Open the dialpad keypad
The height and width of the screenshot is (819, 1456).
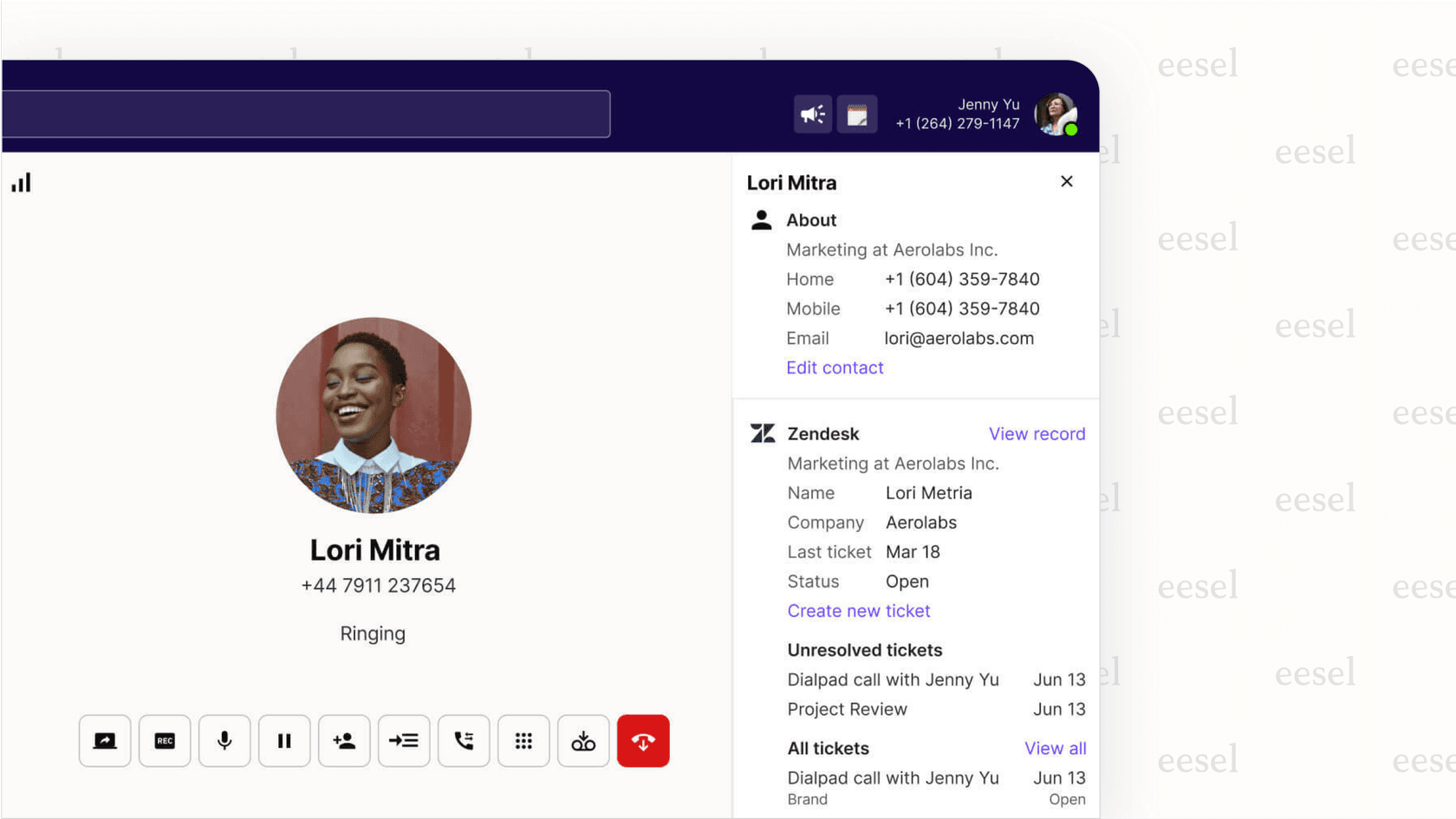click(523, 741)
